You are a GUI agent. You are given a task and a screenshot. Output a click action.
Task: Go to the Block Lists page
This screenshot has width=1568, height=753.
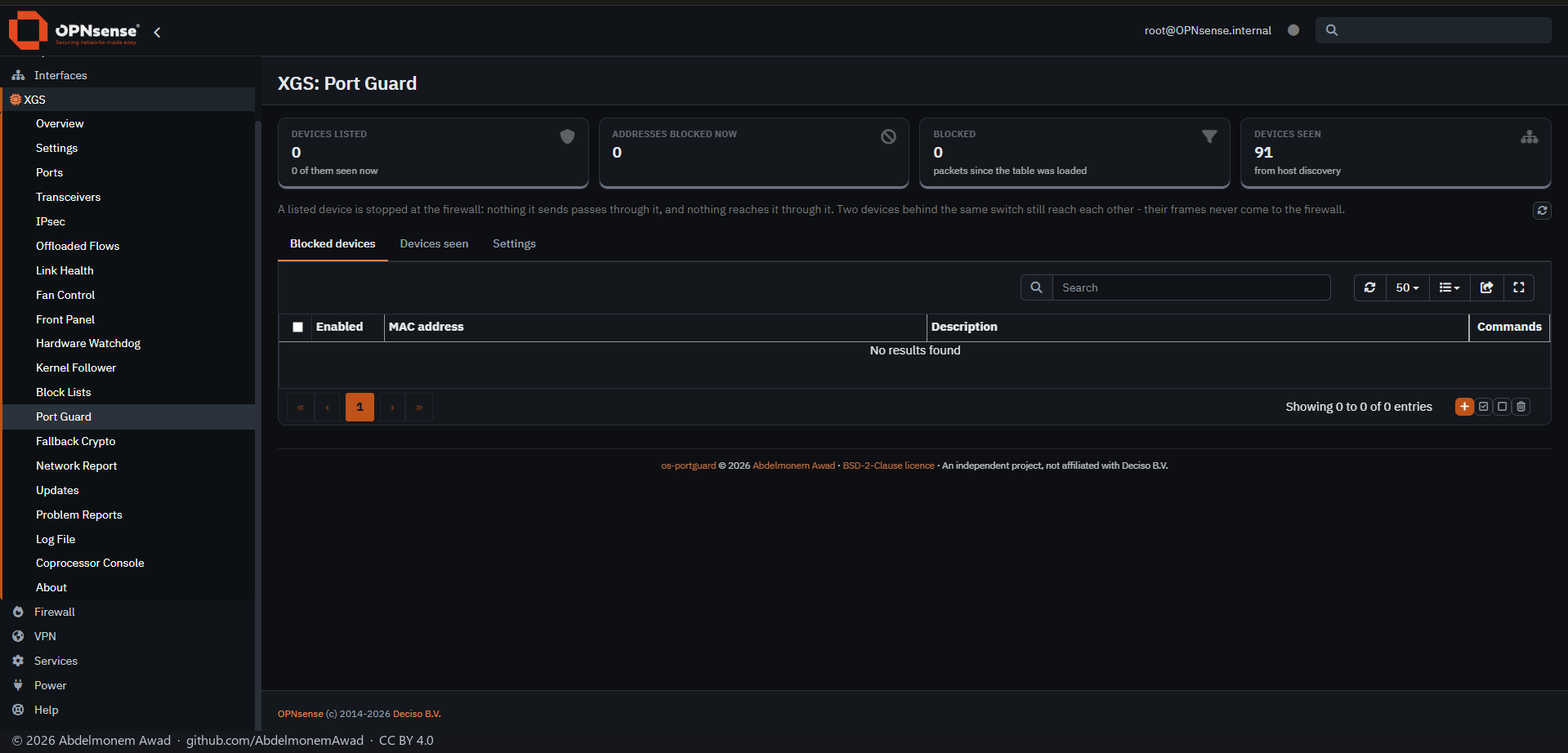64,392
